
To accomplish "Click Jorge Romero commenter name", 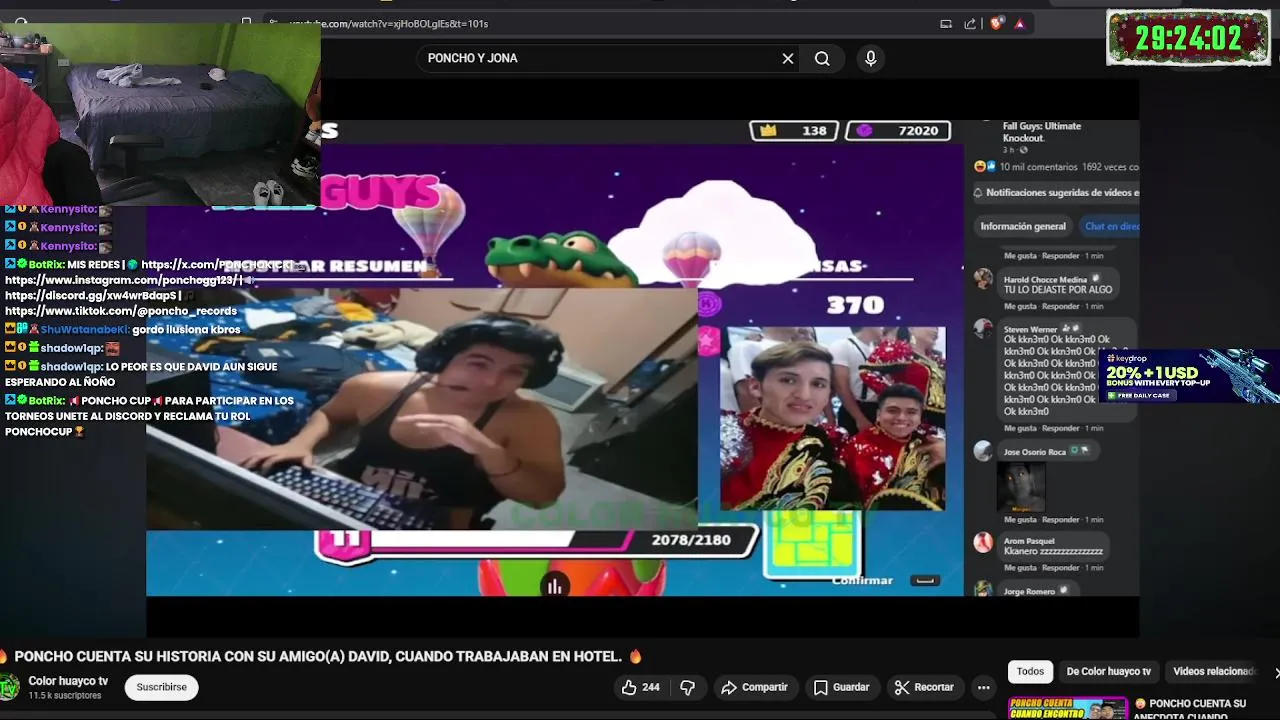I will point(1029,591).
